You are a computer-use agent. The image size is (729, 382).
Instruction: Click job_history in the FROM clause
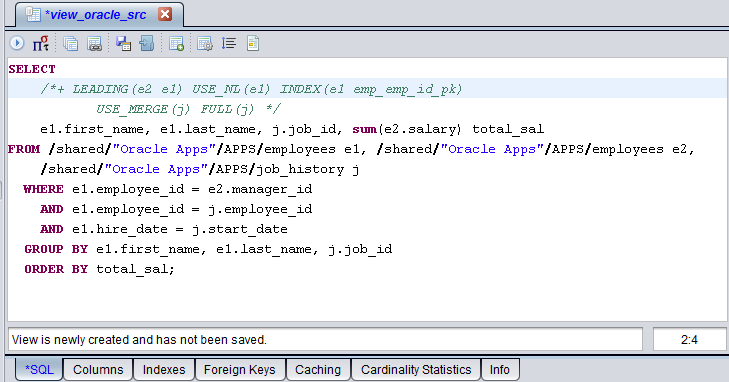pos(300,169)
